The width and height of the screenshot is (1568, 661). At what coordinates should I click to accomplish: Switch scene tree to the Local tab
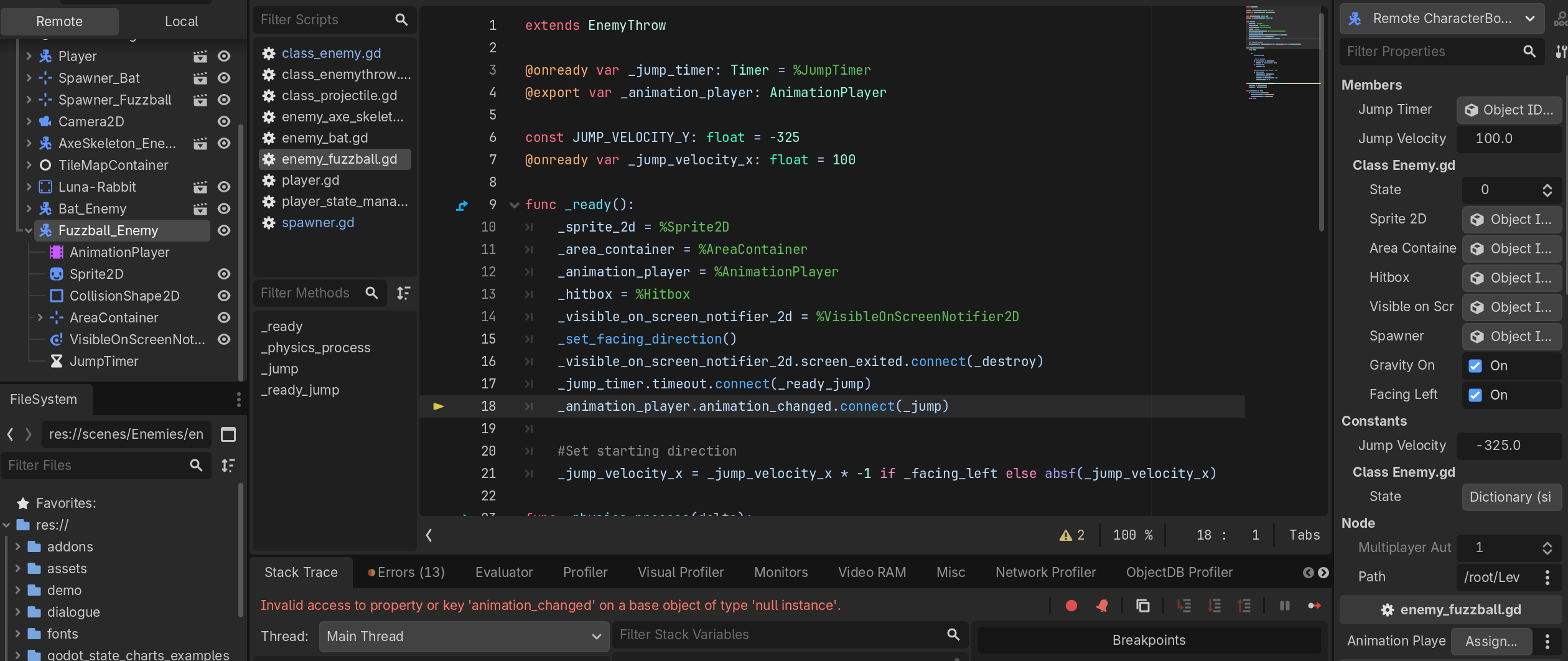(x=181, y=22)
